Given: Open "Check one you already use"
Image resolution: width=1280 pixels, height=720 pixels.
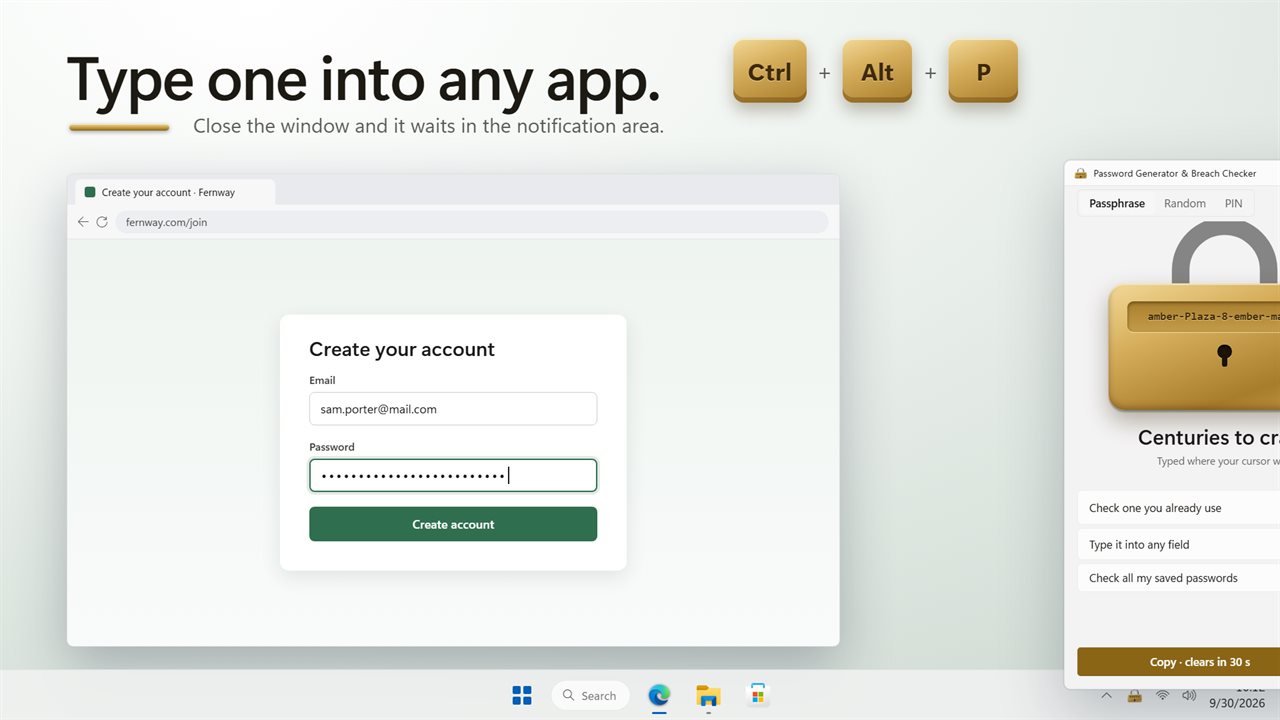Looking at the screenshot, I should 1178,508.
